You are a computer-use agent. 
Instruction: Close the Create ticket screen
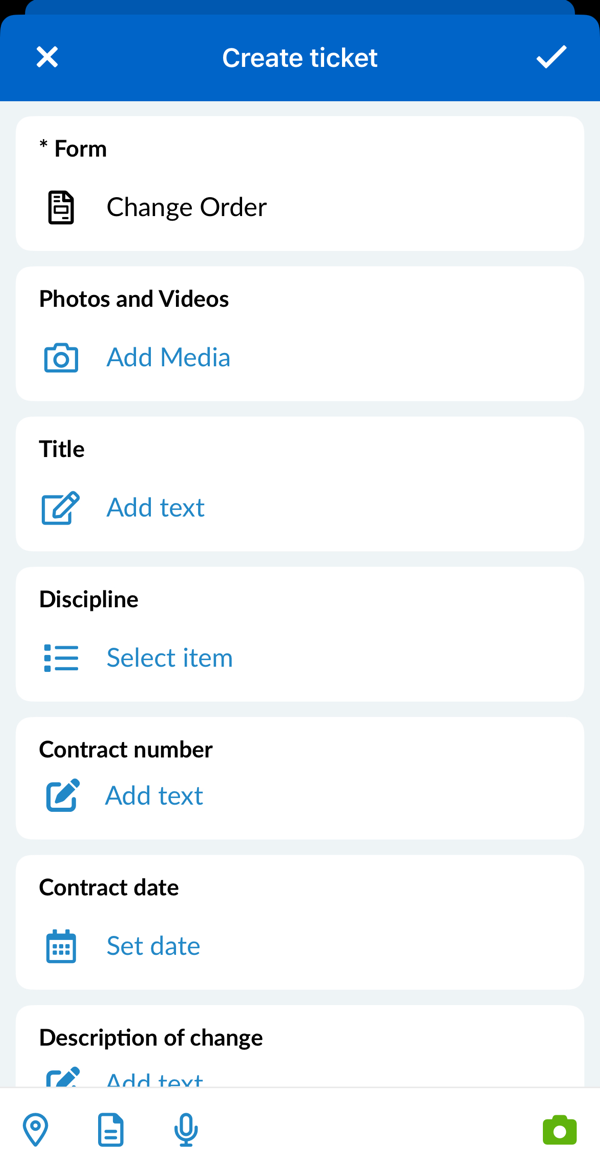click(x=47, y=57)
